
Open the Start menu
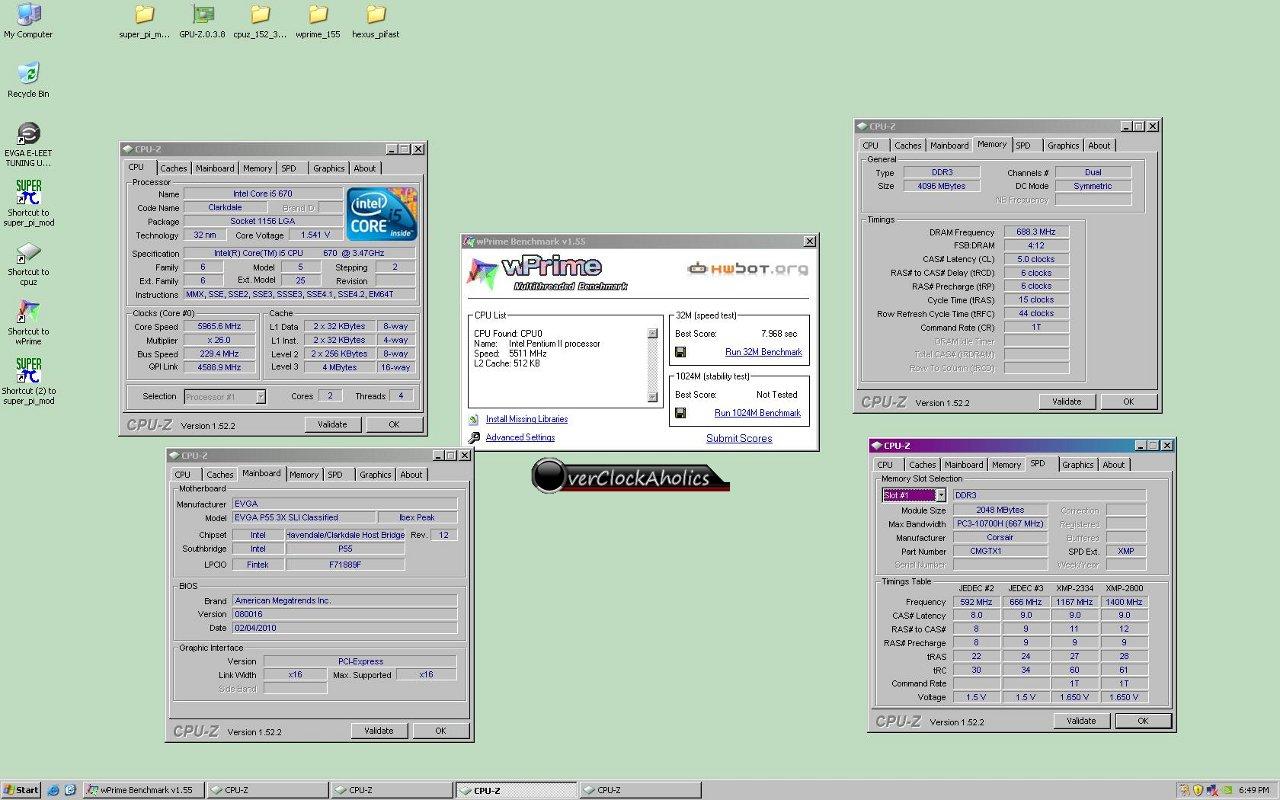(x=21, y=790)
